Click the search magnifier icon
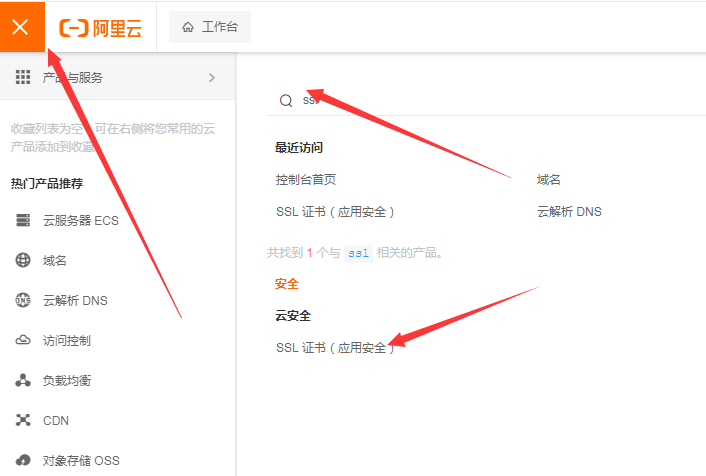The image size is (706, 476). click(x=286, y=100)
